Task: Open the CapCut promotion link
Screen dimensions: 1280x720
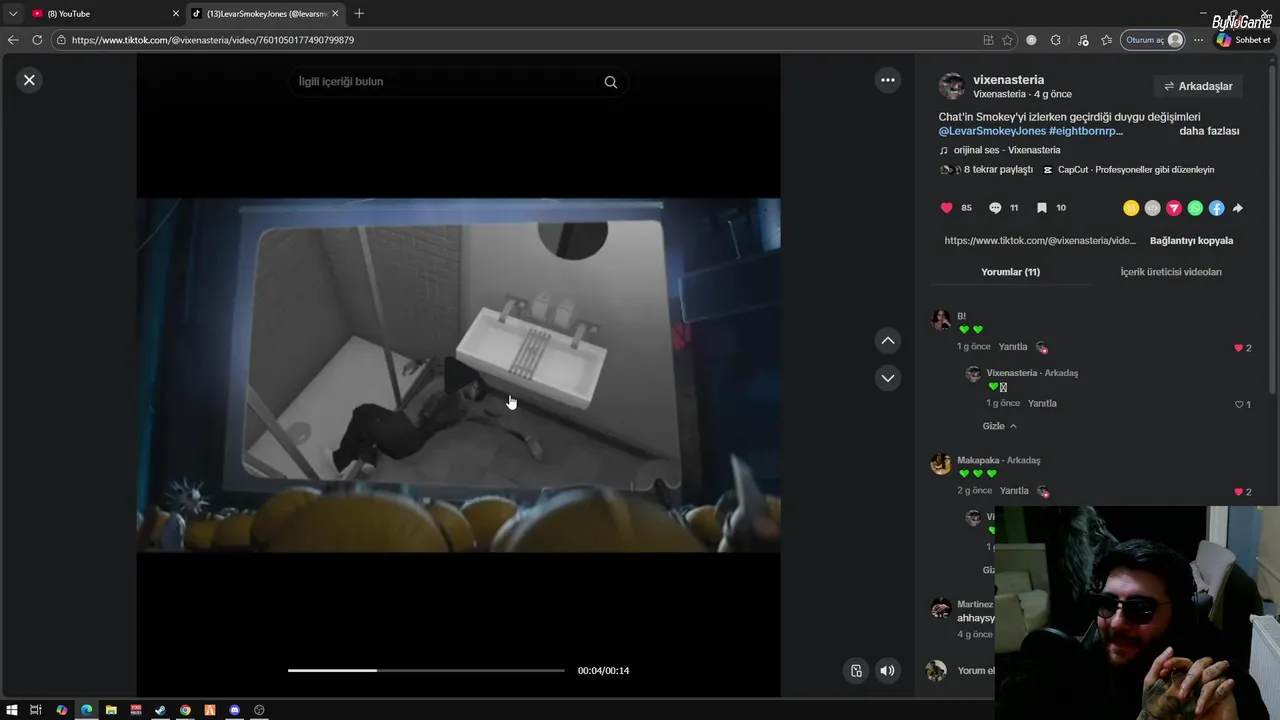Action: click(x=1128, y=170)
